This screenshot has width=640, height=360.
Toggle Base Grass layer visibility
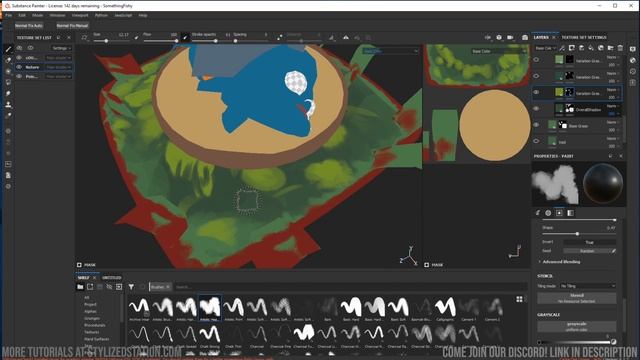click(x=536, y=125)
